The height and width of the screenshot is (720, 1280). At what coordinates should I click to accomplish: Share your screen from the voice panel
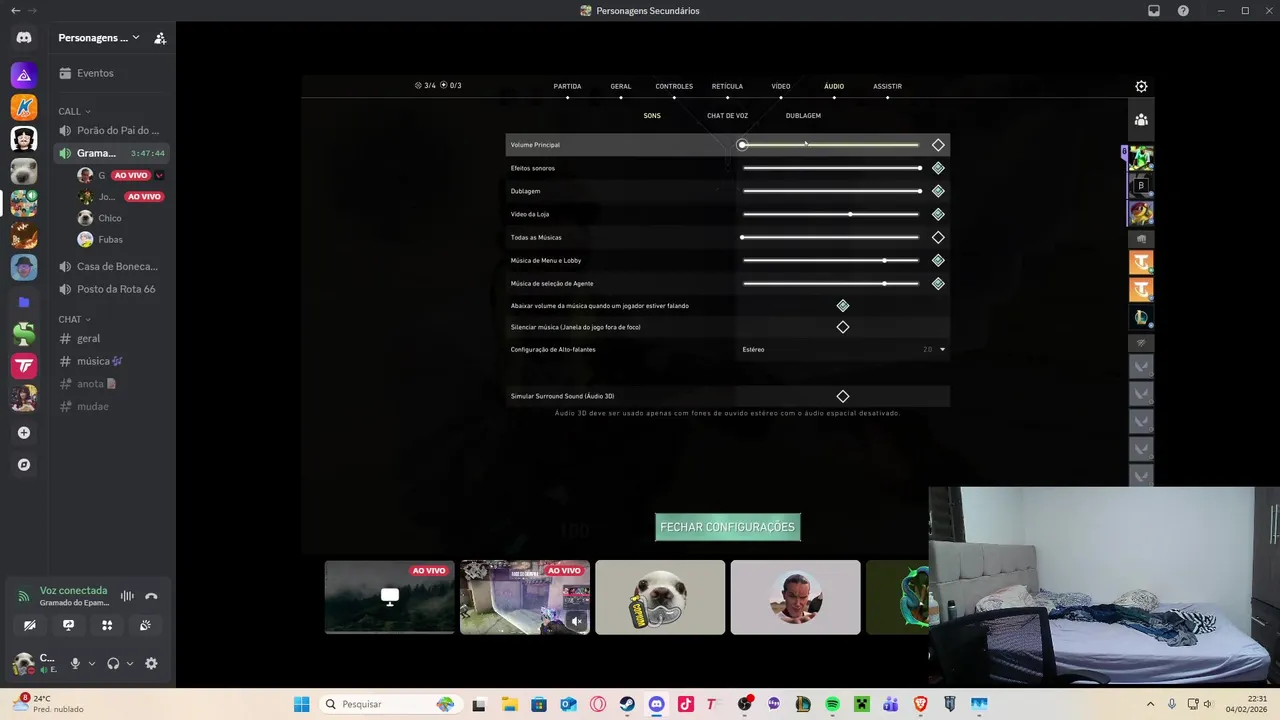pos(68,625)
